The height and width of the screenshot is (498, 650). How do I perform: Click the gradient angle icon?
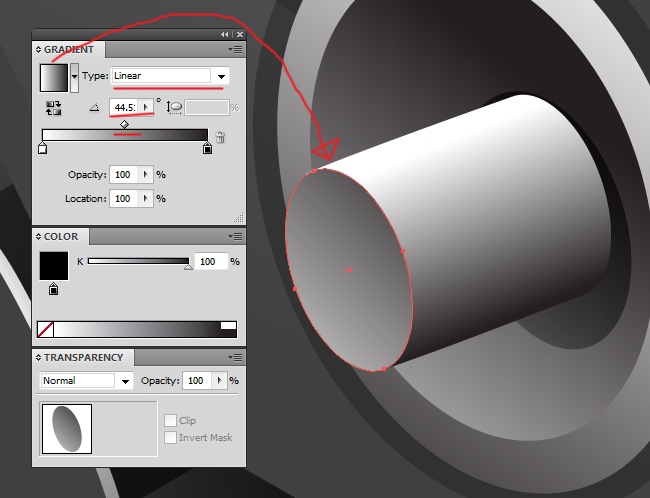[95, 108]
